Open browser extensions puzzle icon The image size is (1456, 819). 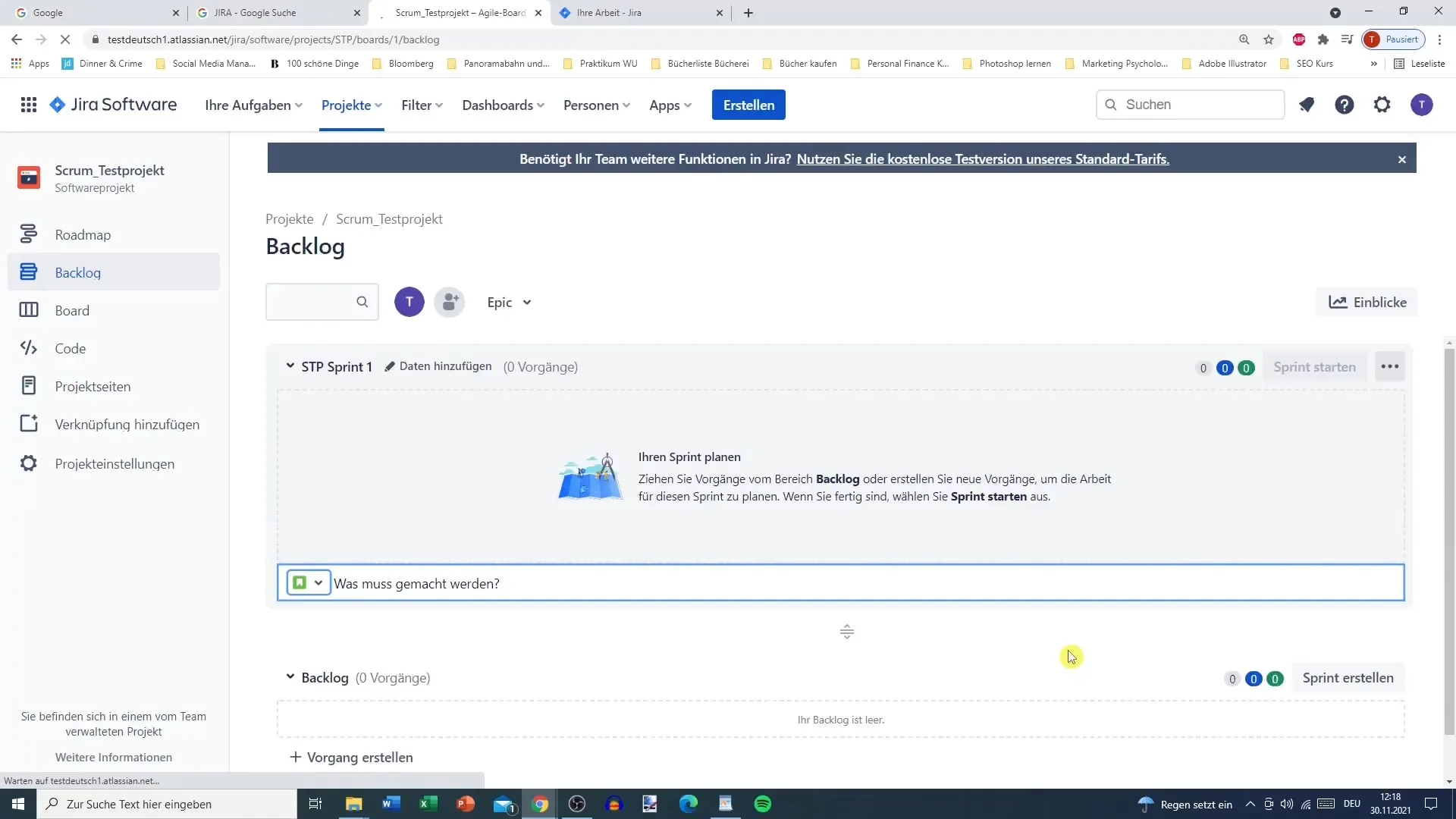[1323, 39]
